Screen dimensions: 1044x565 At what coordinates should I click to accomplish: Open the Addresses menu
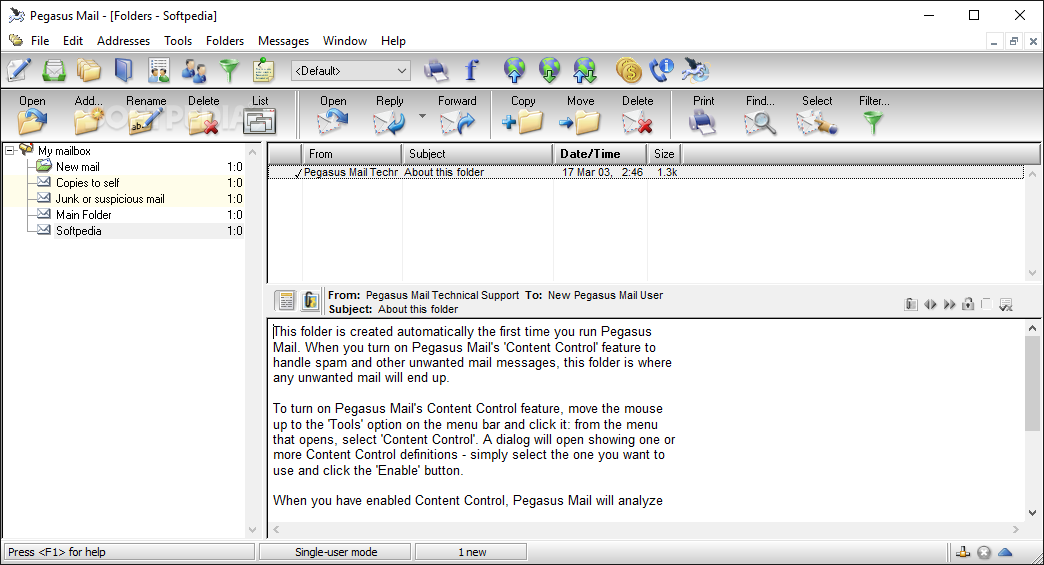123,41
